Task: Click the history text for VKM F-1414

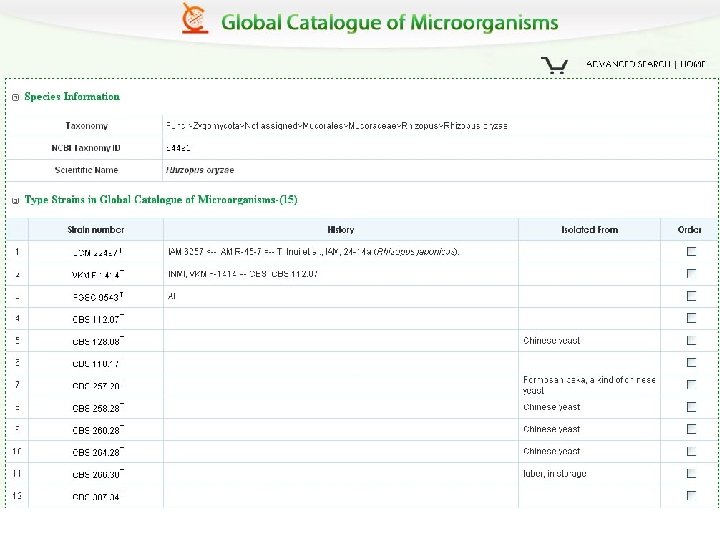Action: (x=243, y=274)
